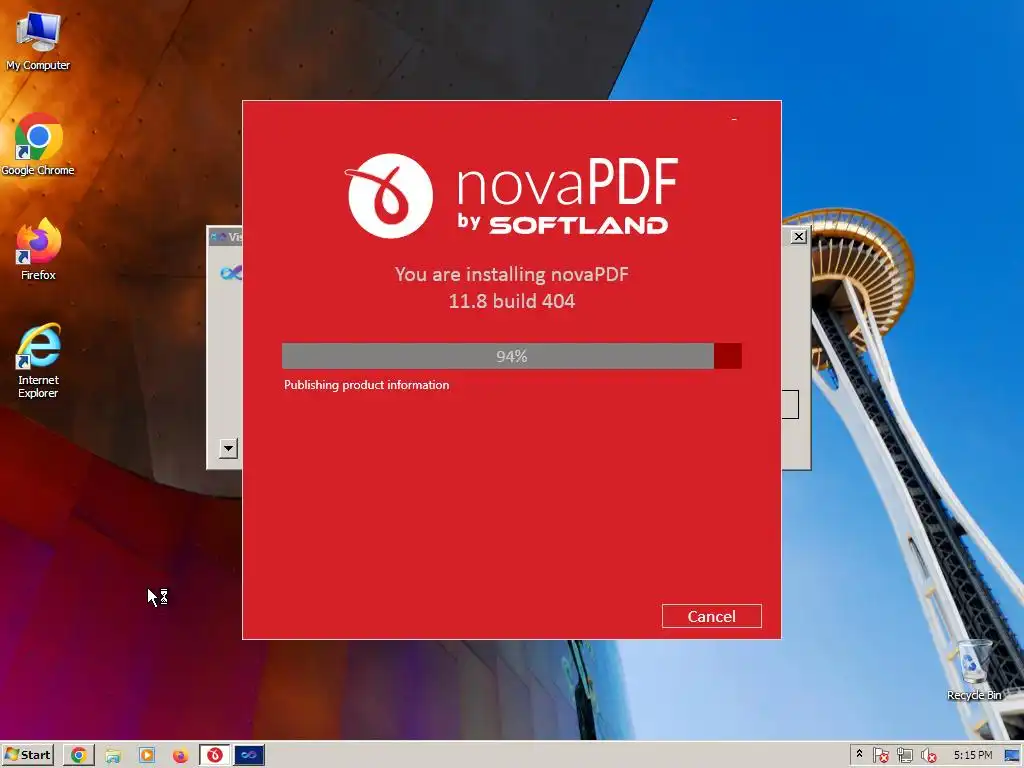Close the background Visual C++ dialog
1024x768 pixels.
pyautogui.click(x=798, y=236)
